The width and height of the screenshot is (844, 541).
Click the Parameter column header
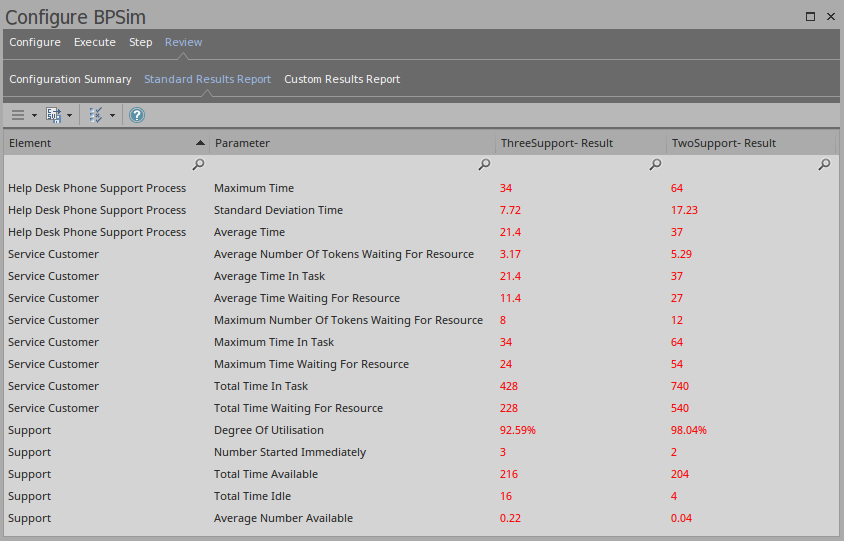pyautogui.click(x=350, y=143)
